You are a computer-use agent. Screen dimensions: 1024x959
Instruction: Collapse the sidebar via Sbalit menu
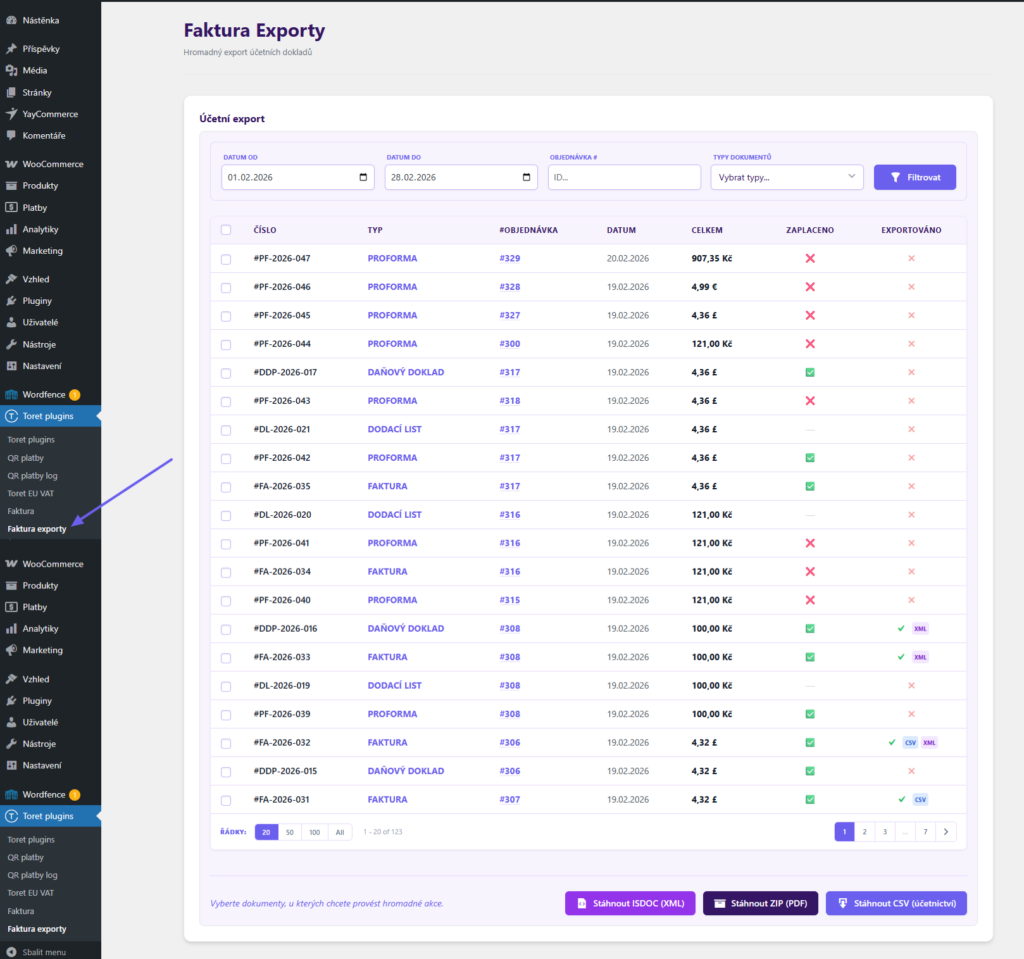(x=45, y=951)
